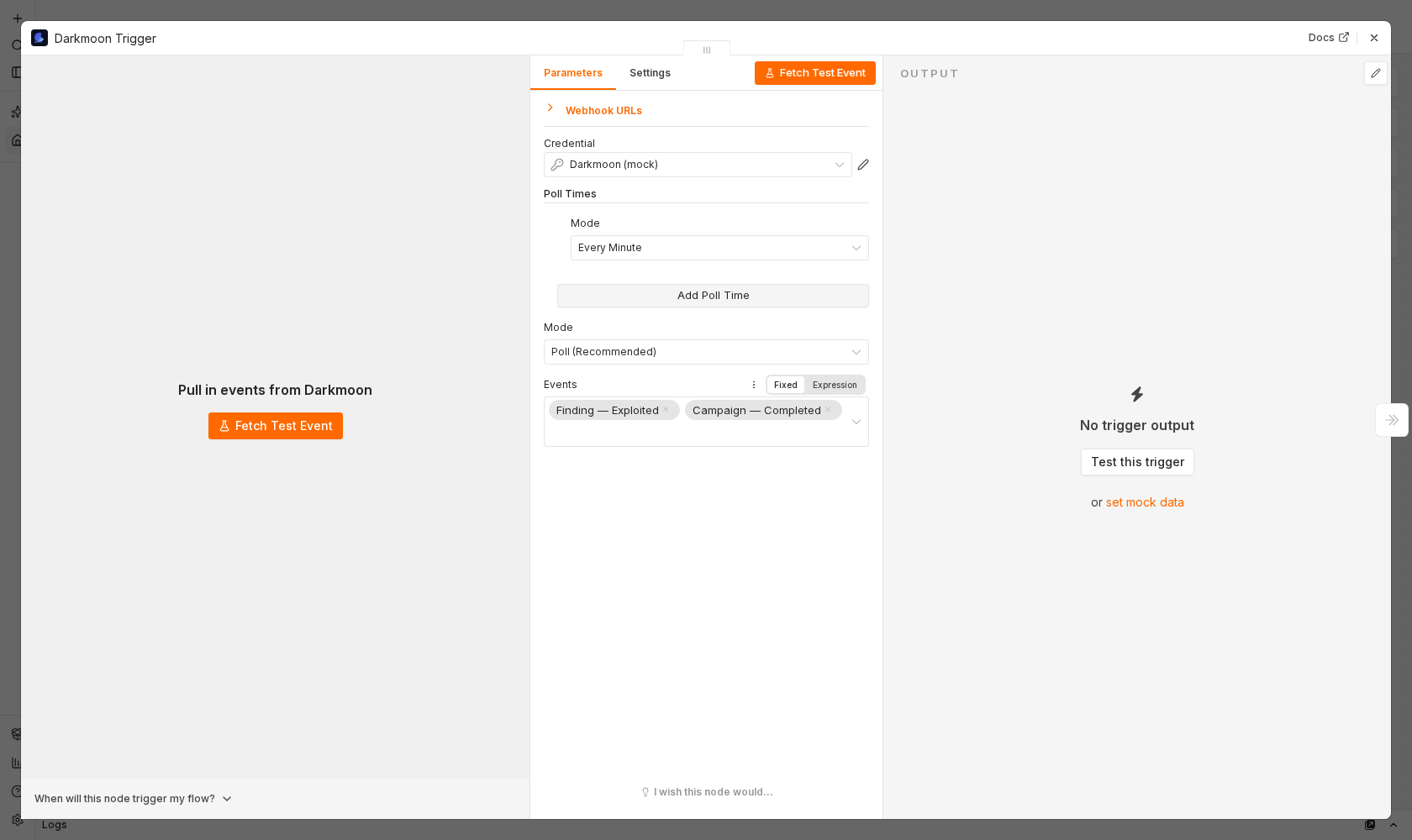Open the Poll (Recommended) mode dropdown
The height and width of the screenshot is (840, 1412).
(x=706, y=352)
